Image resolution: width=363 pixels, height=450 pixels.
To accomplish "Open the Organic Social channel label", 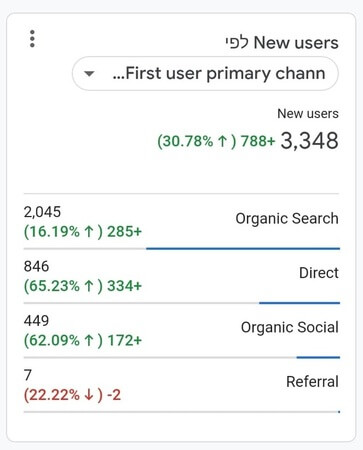I will 289,327.
